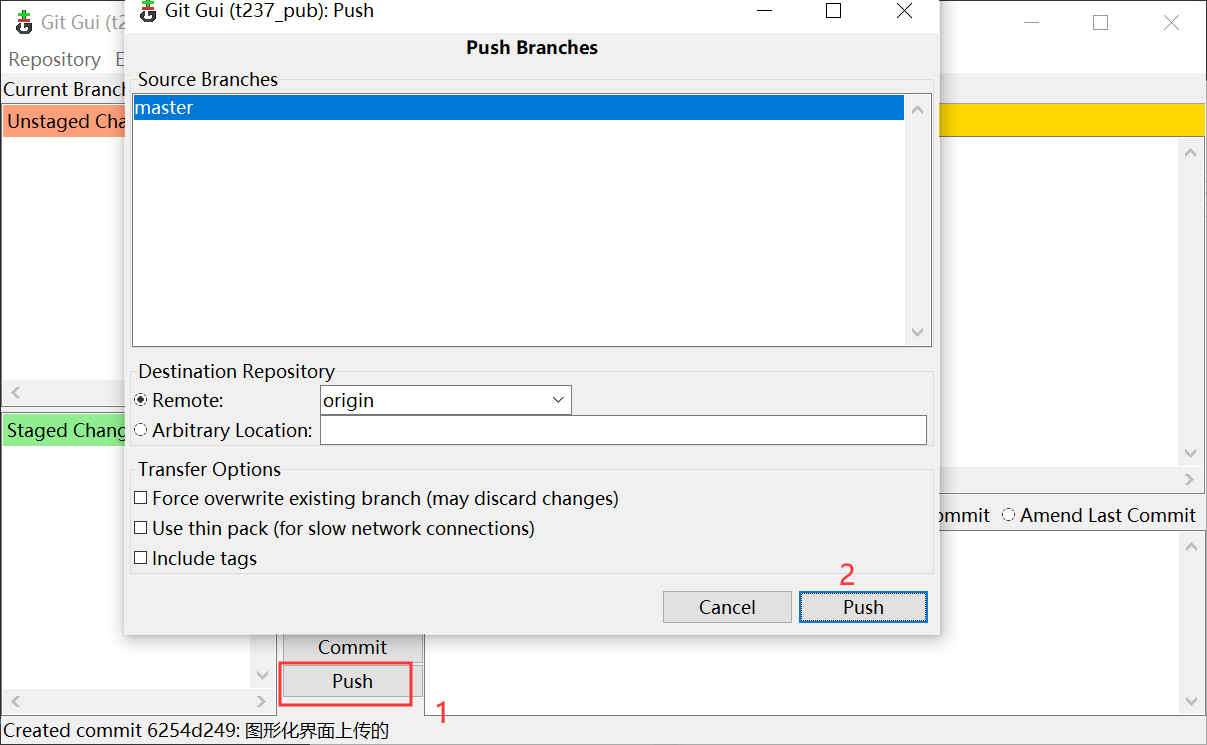The height and width of the screenshot is (745, 1207).
Task: Select the Arbitrary Location radio button
Action: (x=141, y=429)
